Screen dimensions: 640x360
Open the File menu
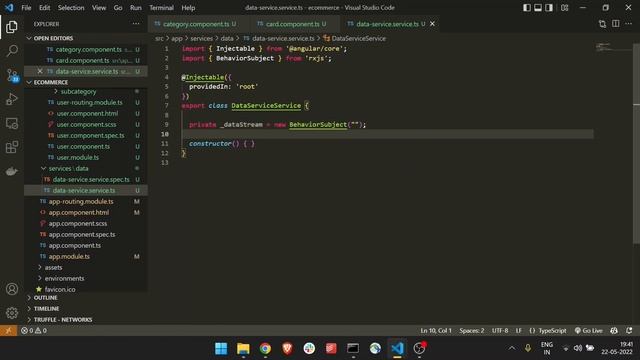coord(26,8)
